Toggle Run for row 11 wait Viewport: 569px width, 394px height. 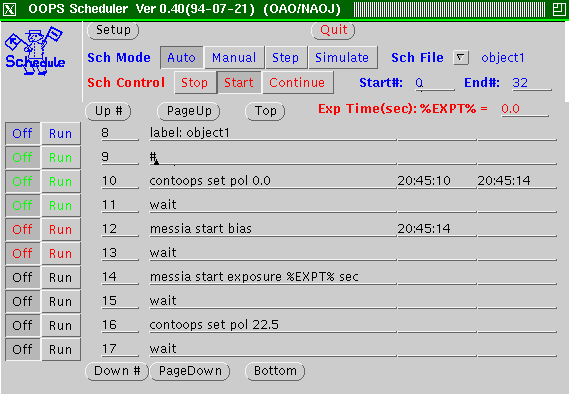(61, 205)
